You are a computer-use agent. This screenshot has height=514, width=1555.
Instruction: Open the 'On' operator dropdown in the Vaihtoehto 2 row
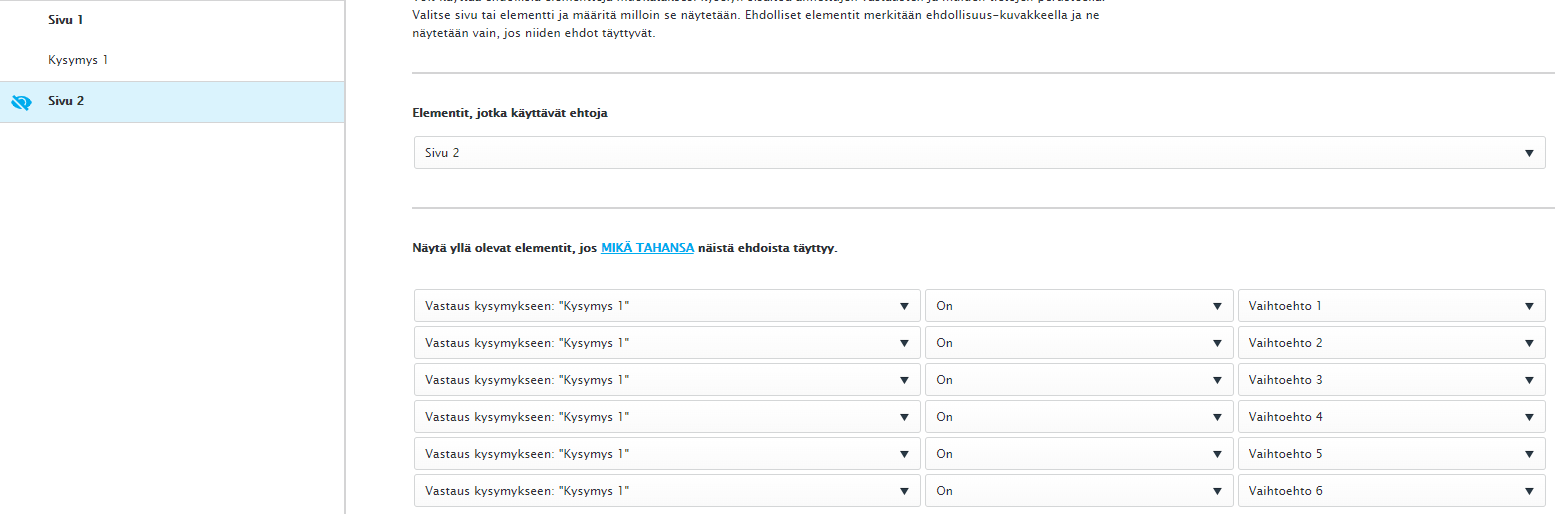point(1079,343)
